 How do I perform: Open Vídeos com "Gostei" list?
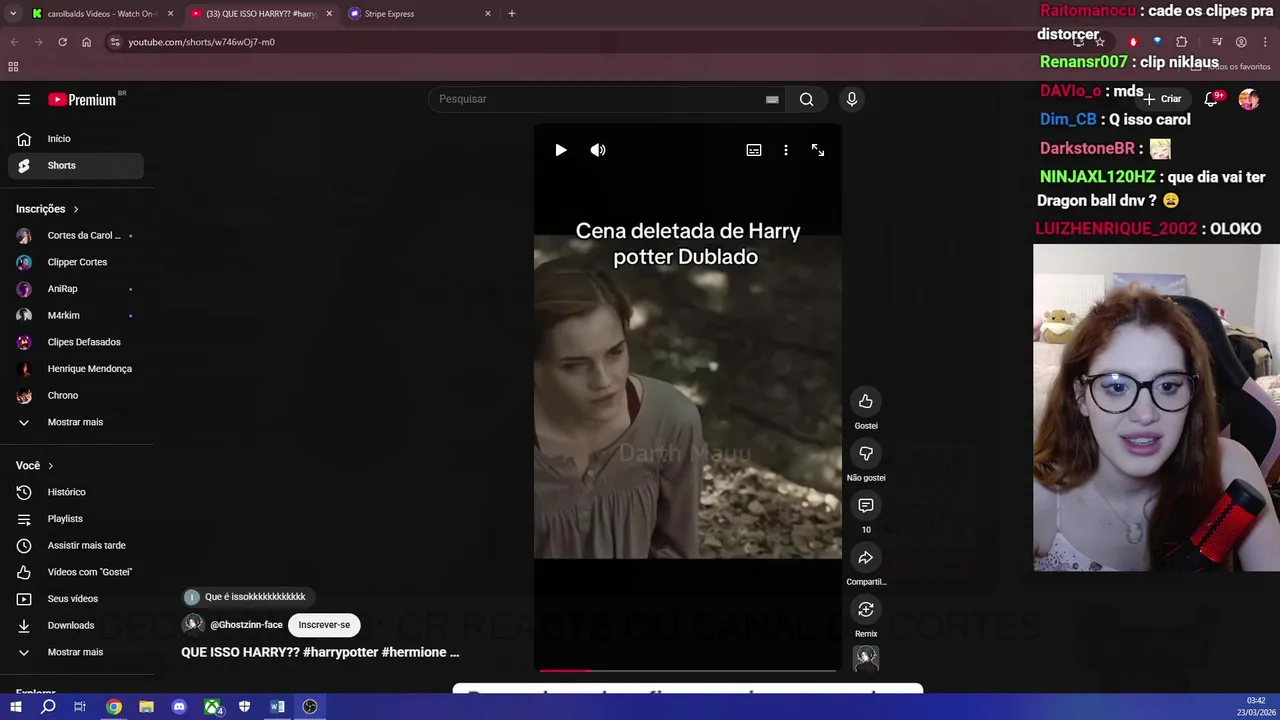click(x=76, y=572)
